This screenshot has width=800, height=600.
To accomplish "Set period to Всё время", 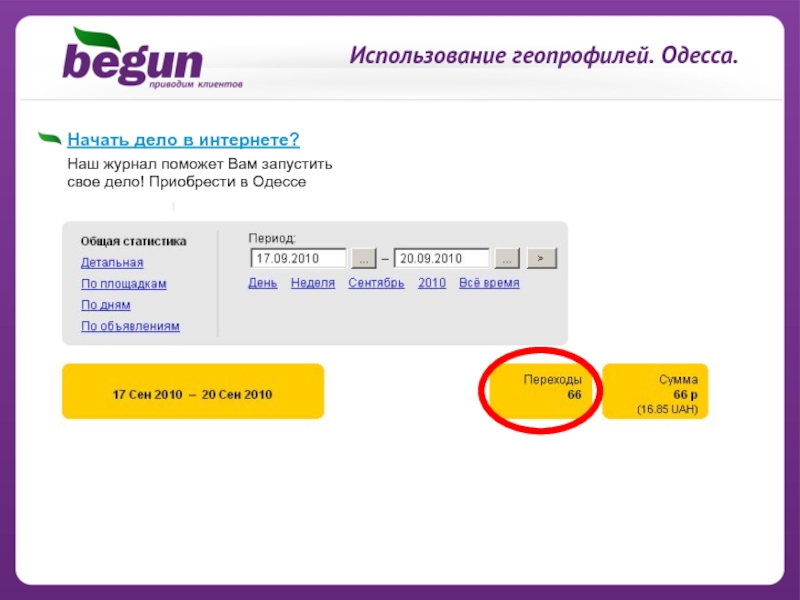I will pyautogui.click(x=489, y=283).
